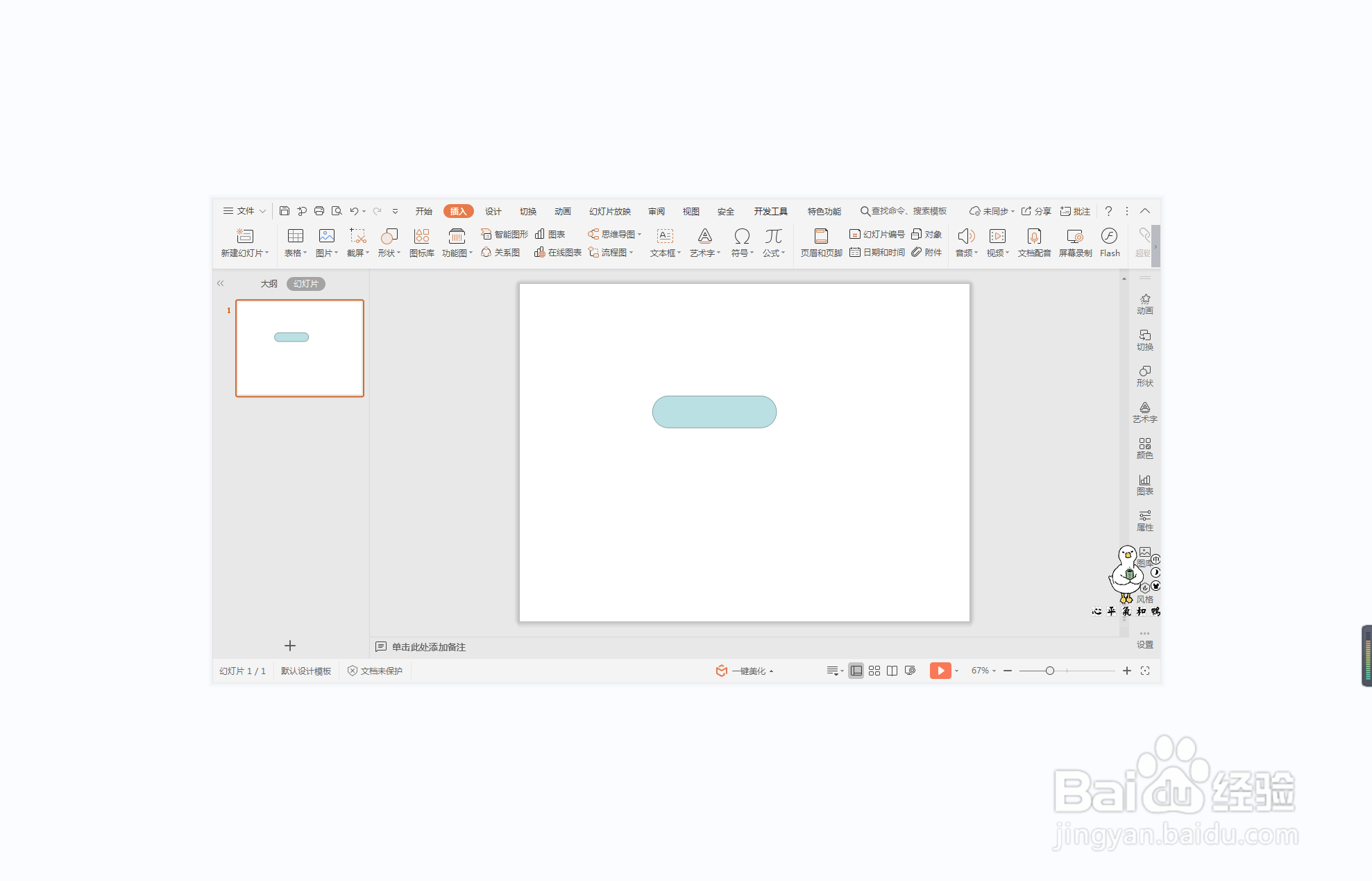
Task: Open Online Charts
Action: pos(558,253)
